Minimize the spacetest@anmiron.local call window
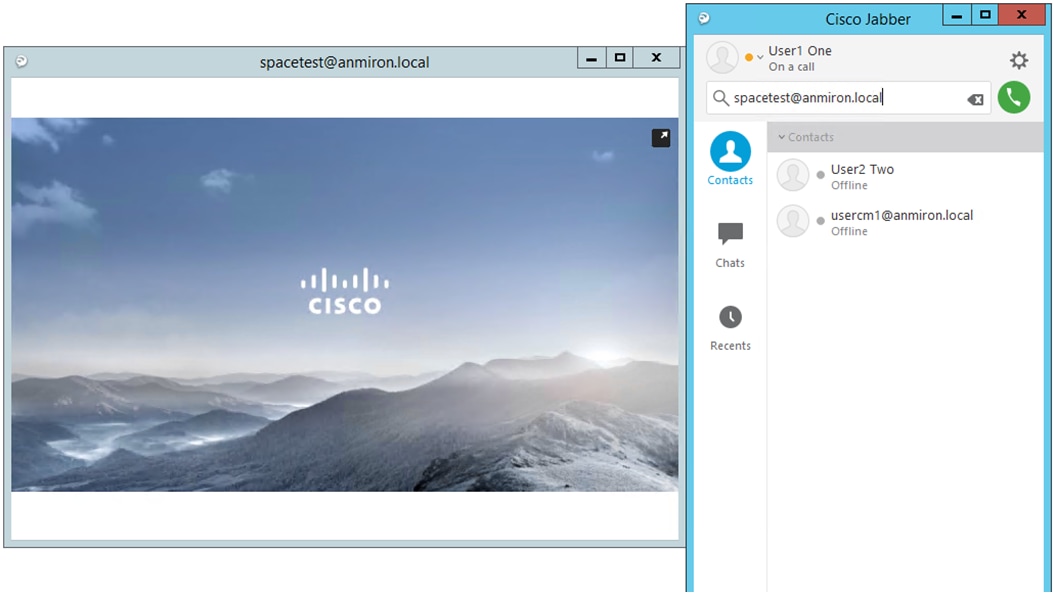Image resolution: width=1054 pixels, height=603 pixels. coord(592,58)
